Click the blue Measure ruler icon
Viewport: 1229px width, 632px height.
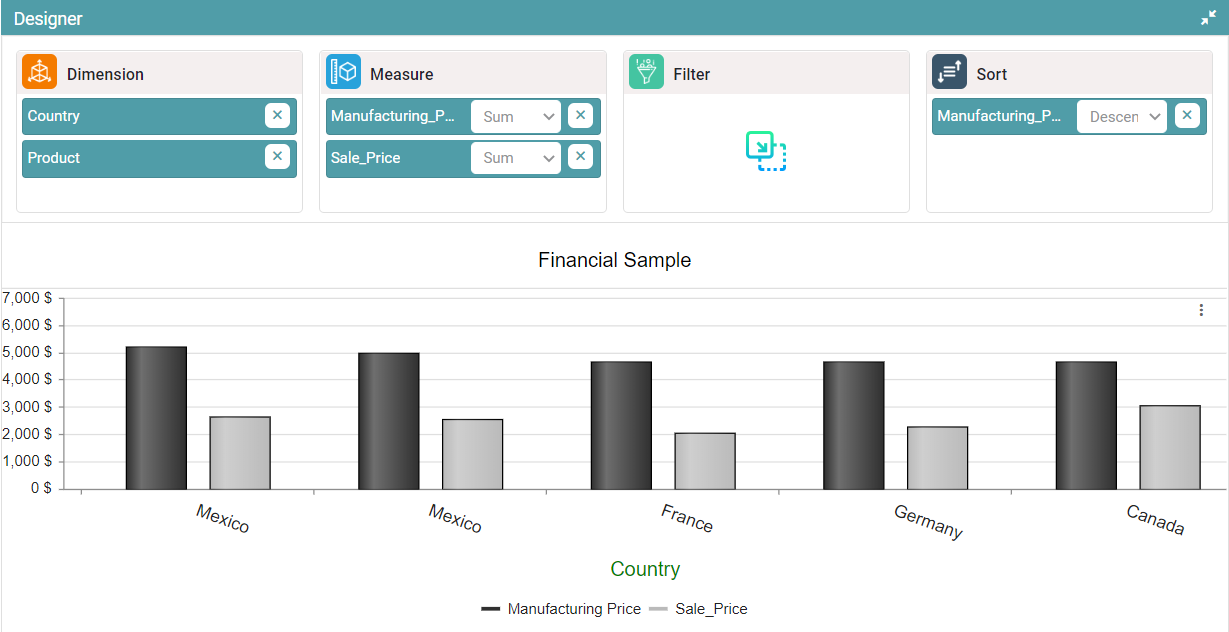click(343, 73)
